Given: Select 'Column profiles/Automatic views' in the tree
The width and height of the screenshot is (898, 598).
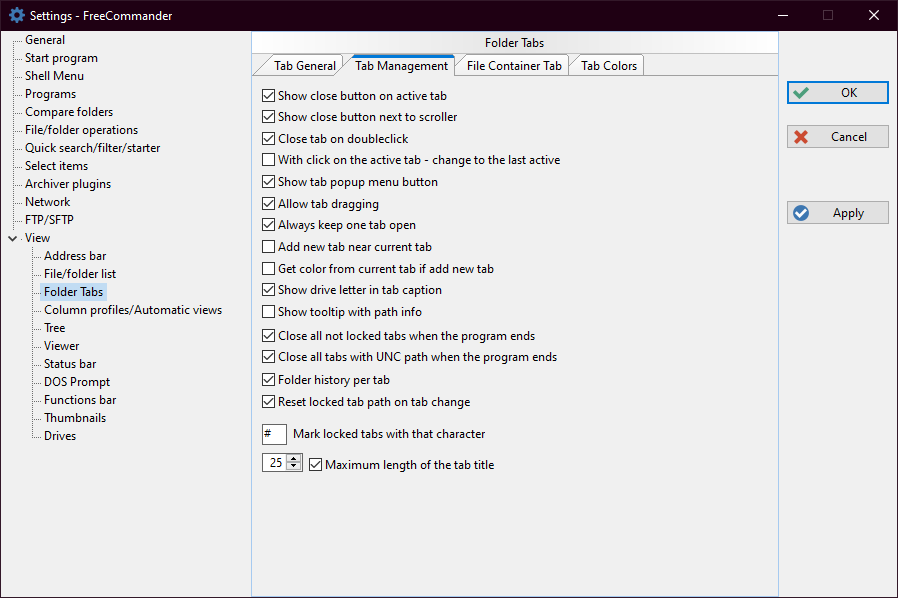Looking at the screenshot, I should coord(133,310).
